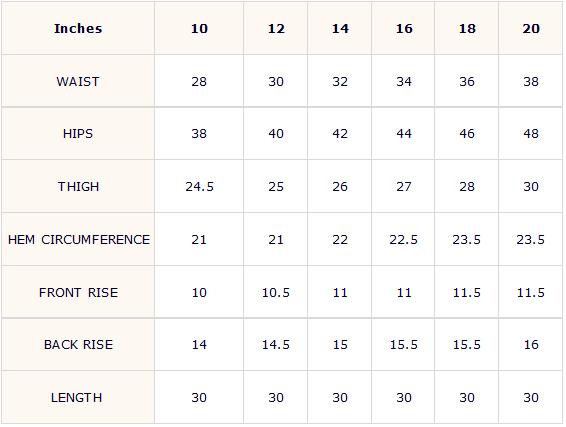566x427 pixels.
Task: Select the size 20 column header
Action: (531, 28)
